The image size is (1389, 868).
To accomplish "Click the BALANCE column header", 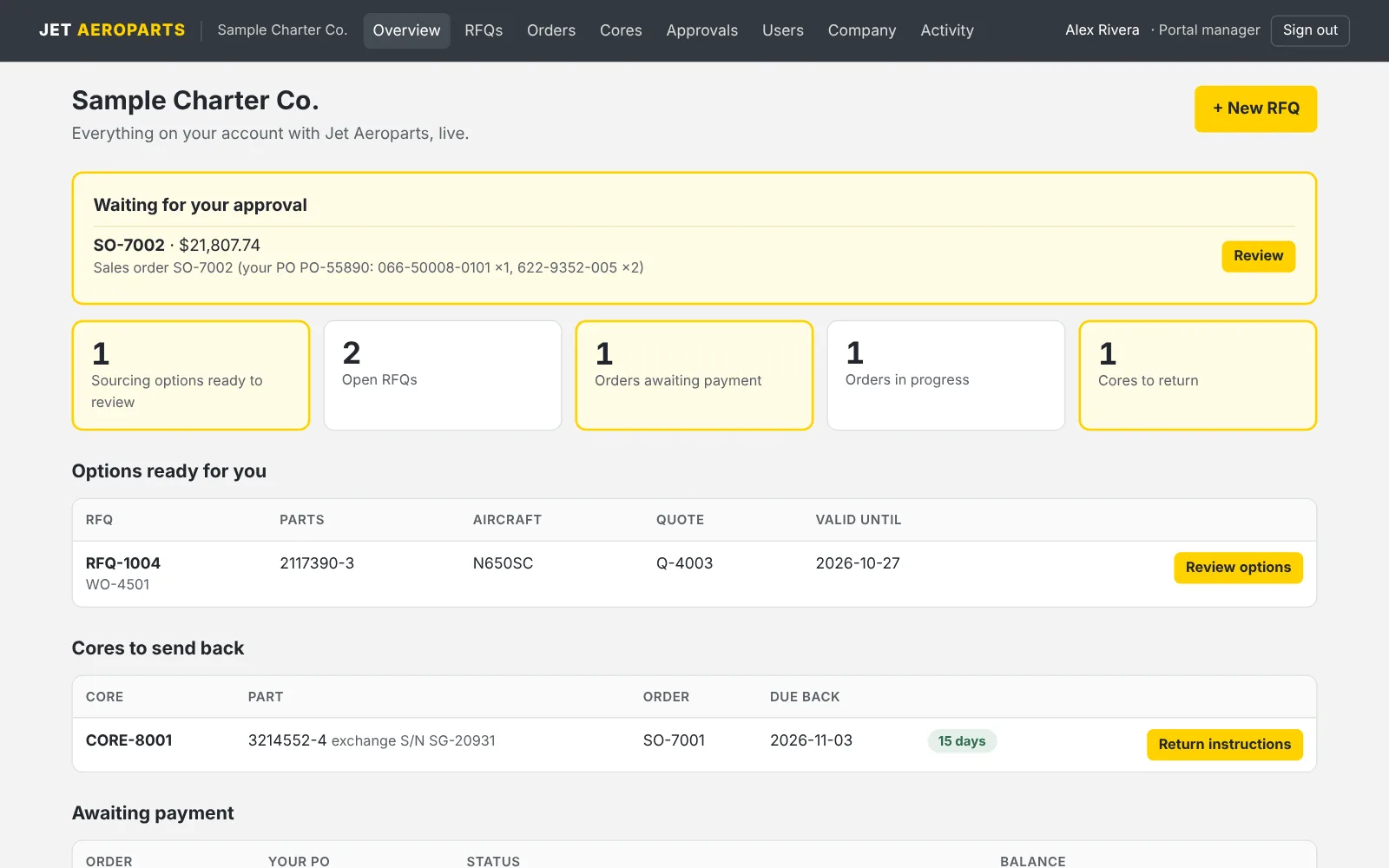I will (1032, 861).
